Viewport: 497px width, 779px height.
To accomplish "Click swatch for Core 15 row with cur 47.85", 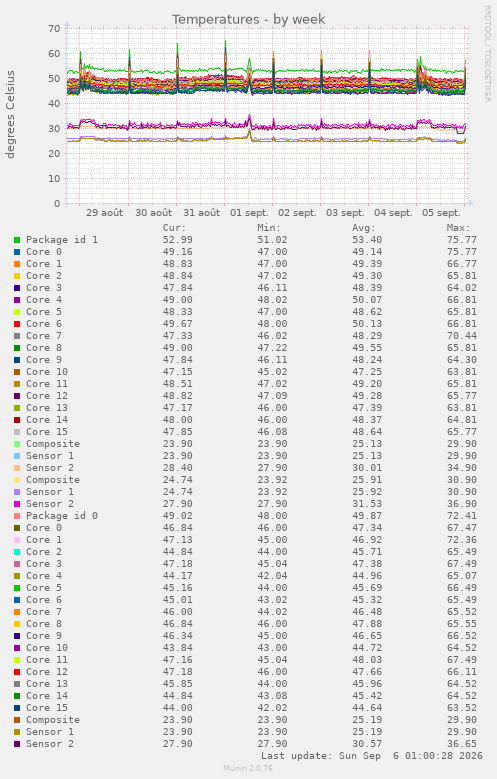I will pyautogui.click(x=17, y=432).
